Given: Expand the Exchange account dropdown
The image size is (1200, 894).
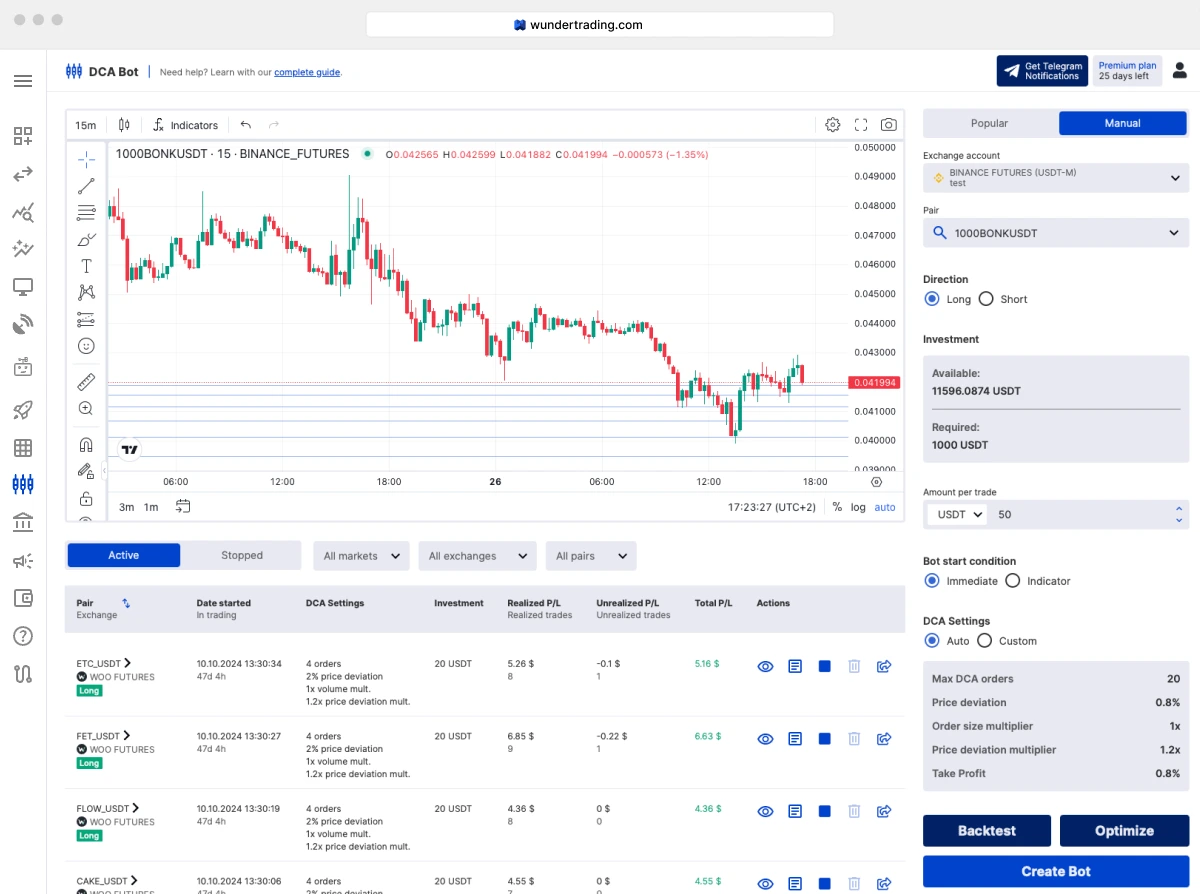Looking at the screenshot, I should (x=1056, y=178).
